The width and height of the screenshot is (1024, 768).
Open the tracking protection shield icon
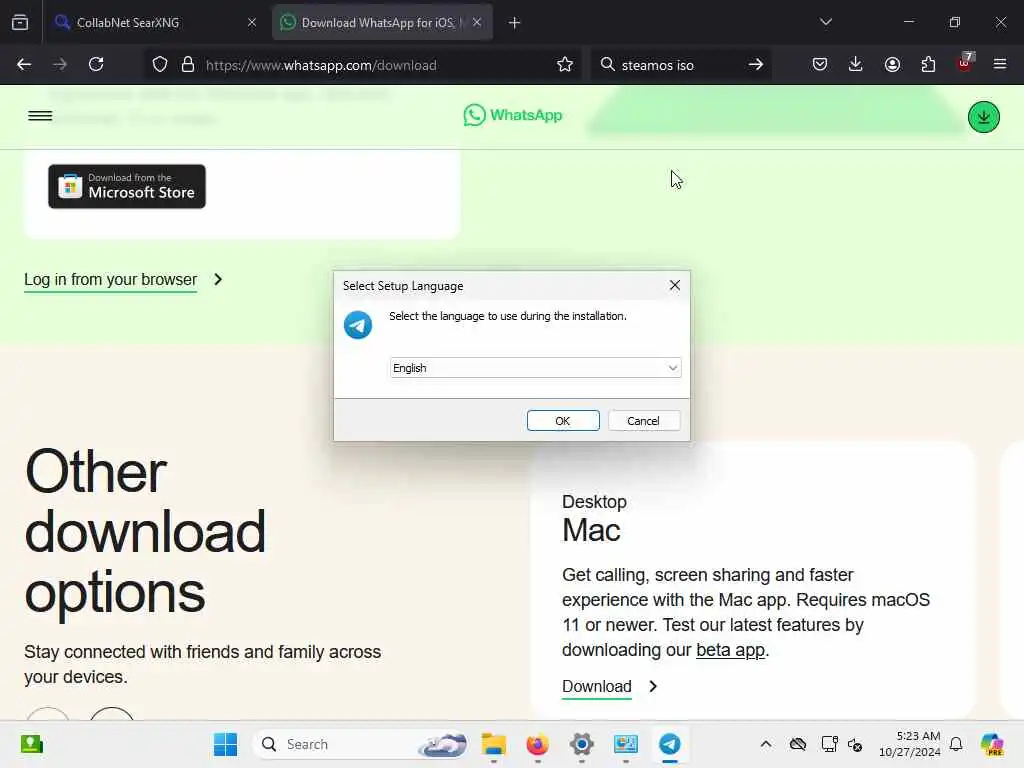click(x=160, y=65)
